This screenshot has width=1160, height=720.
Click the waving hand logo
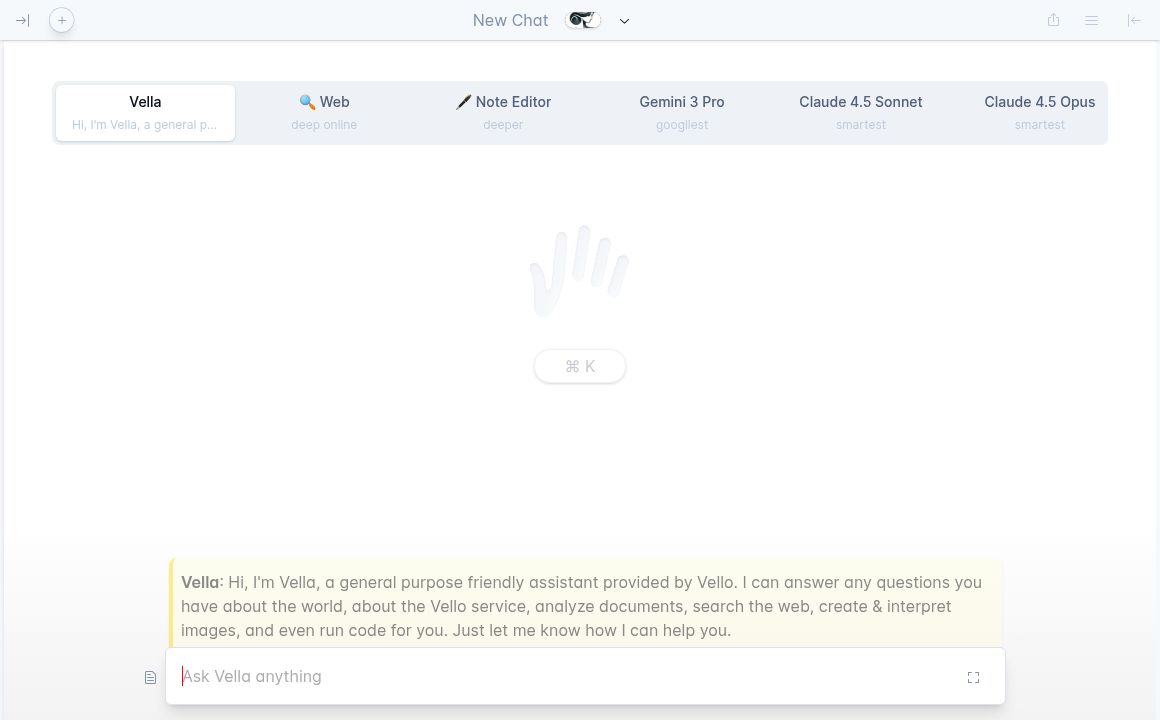[579, 270]
